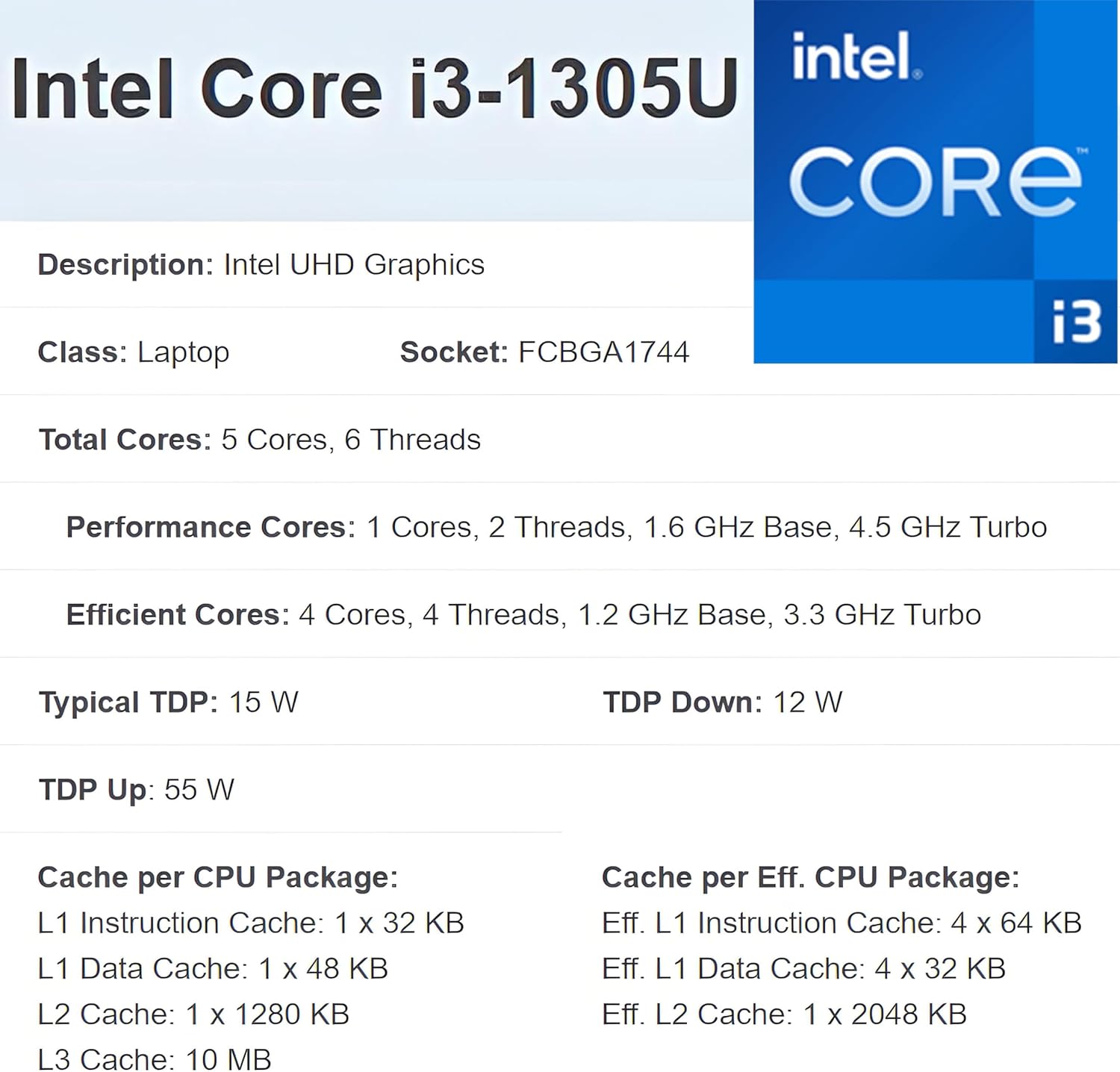Image resolution: width=1120 pixels, height=1072 pixels.
Task: Click the L2 Cache: 1 x 1280 KB line
Action: click(x=193, y=1015)
